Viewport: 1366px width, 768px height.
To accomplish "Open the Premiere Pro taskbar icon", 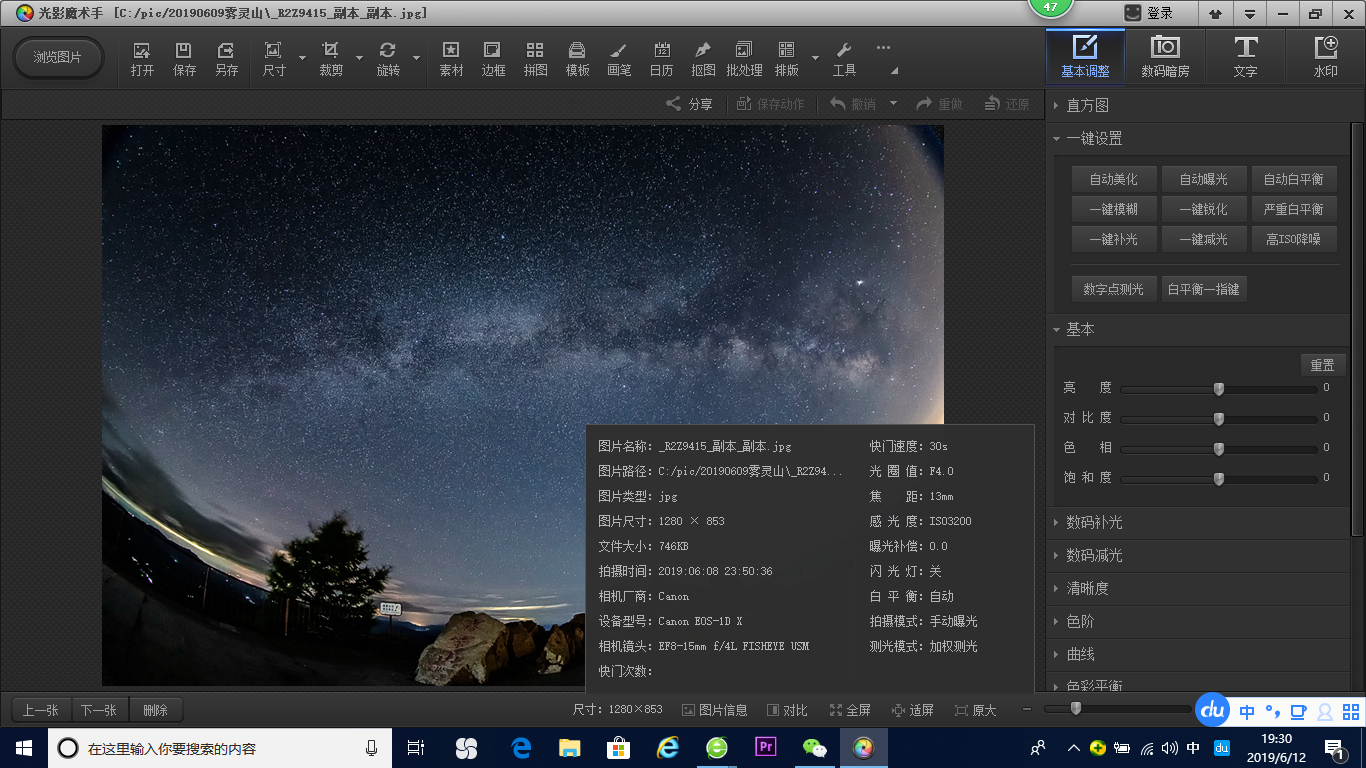I will pyautogui.click(x=767, y=747).
